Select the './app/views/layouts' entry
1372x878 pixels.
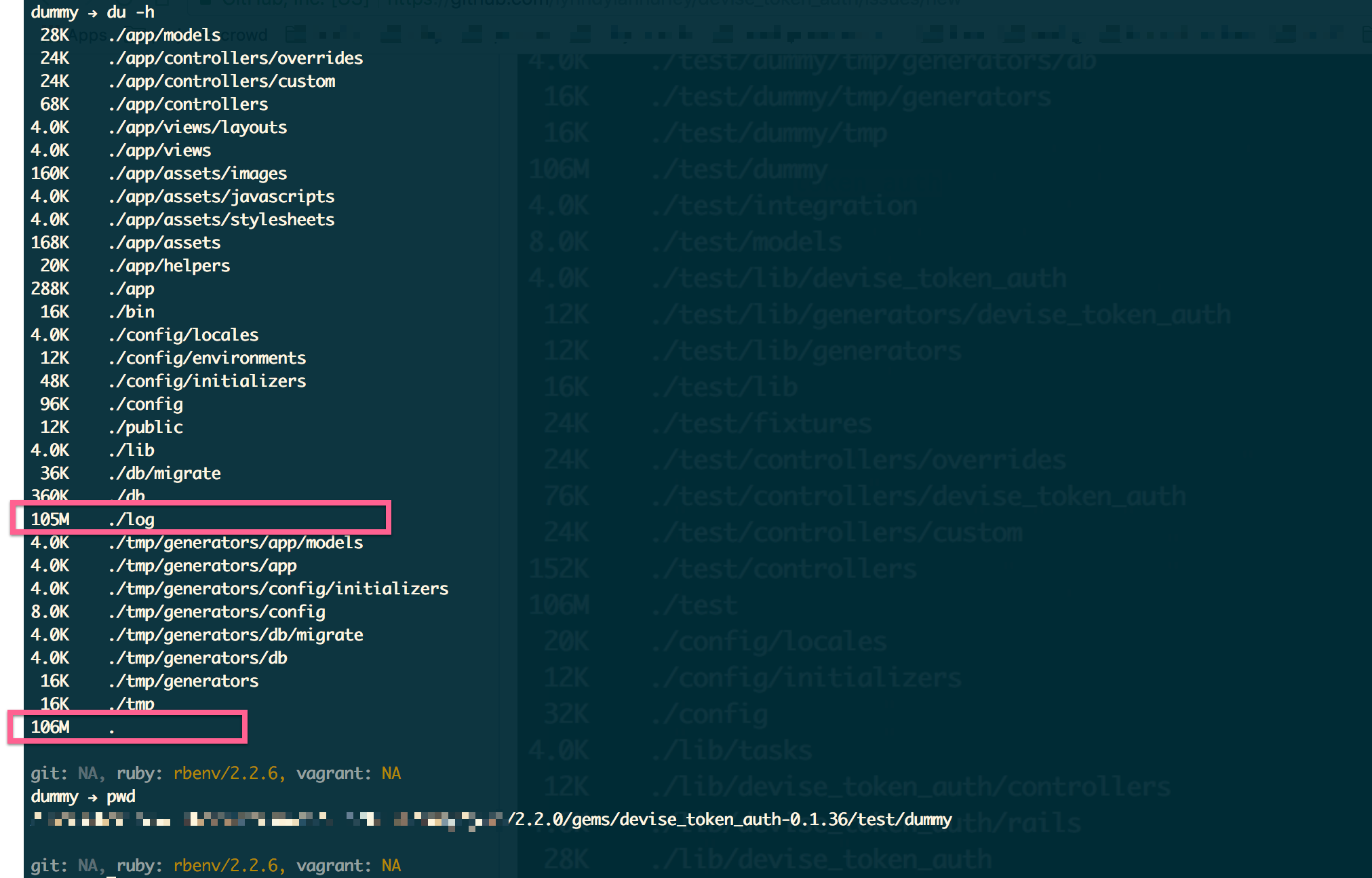197,128
